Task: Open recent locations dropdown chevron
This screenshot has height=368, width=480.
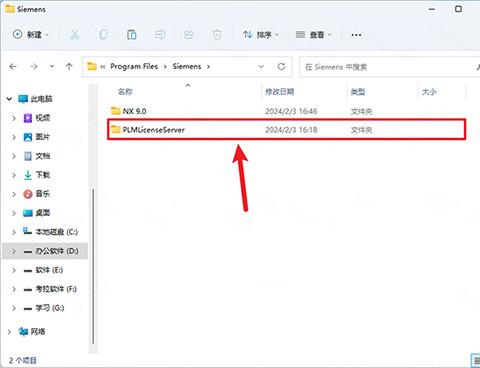Action: click(x=52, y=67)
